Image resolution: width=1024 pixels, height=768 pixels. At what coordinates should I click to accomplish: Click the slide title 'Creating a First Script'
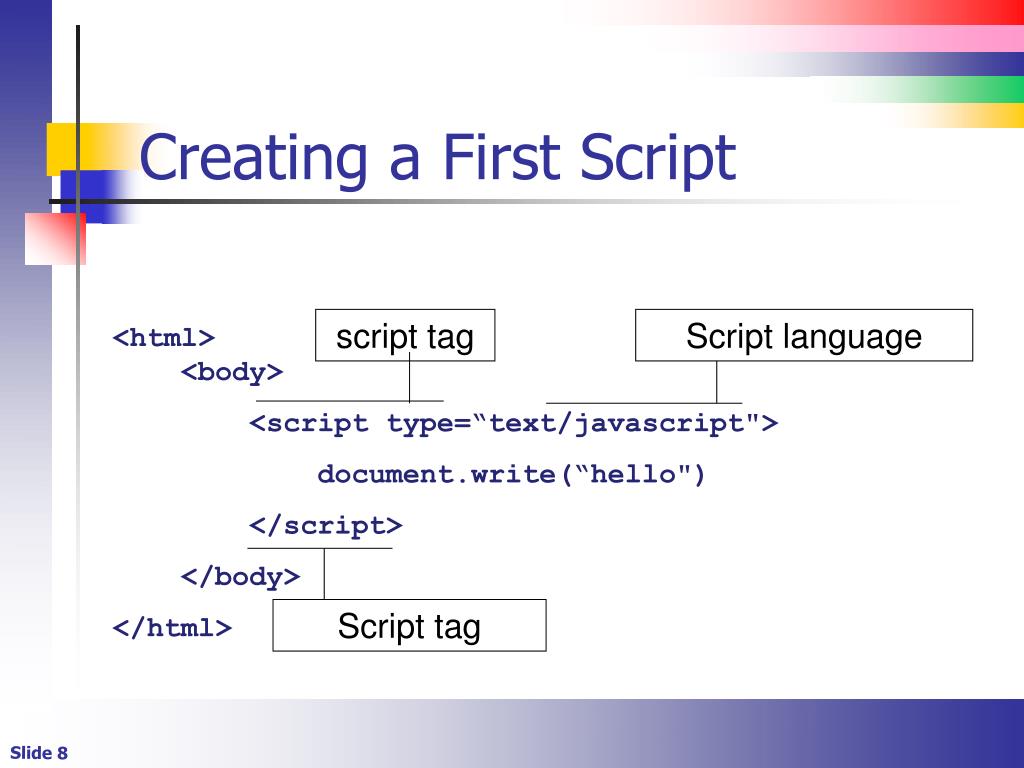tap(438, 159)
